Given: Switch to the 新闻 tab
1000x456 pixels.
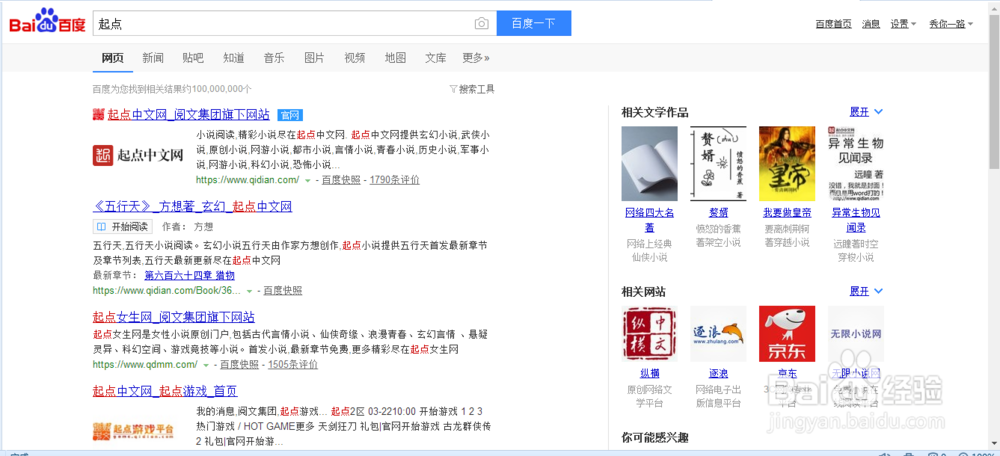Looking at the screenshot, I should pyautogui.click(x=153, y=58).
